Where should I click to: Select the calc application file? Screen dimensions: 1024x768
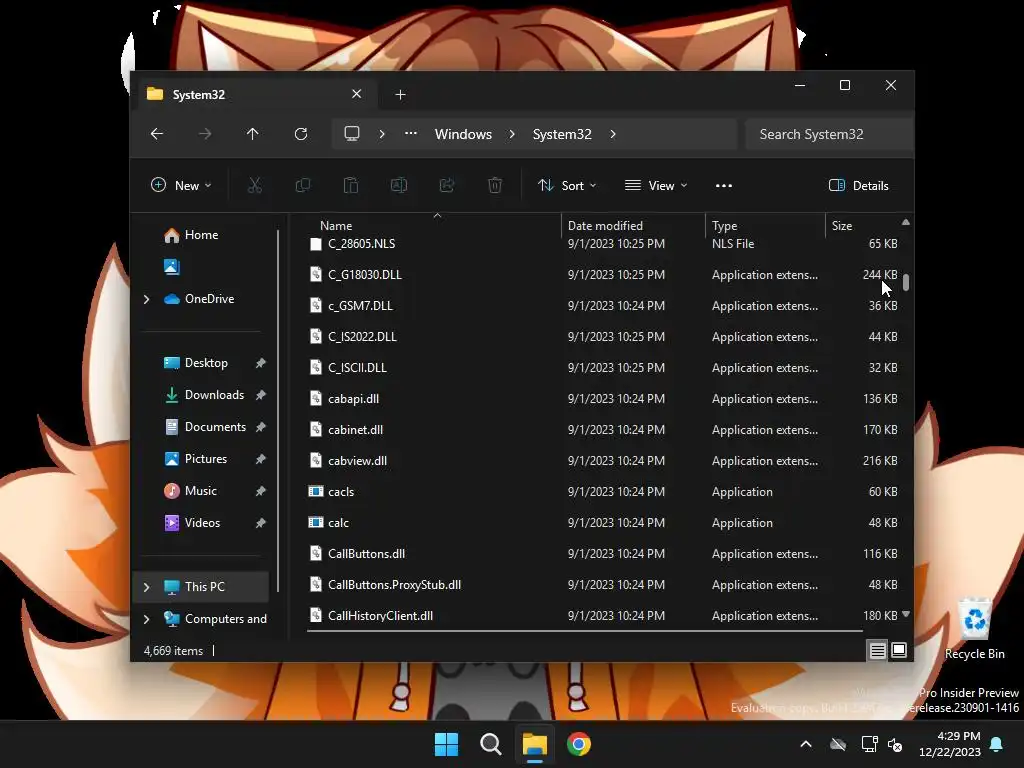point(603,522)
